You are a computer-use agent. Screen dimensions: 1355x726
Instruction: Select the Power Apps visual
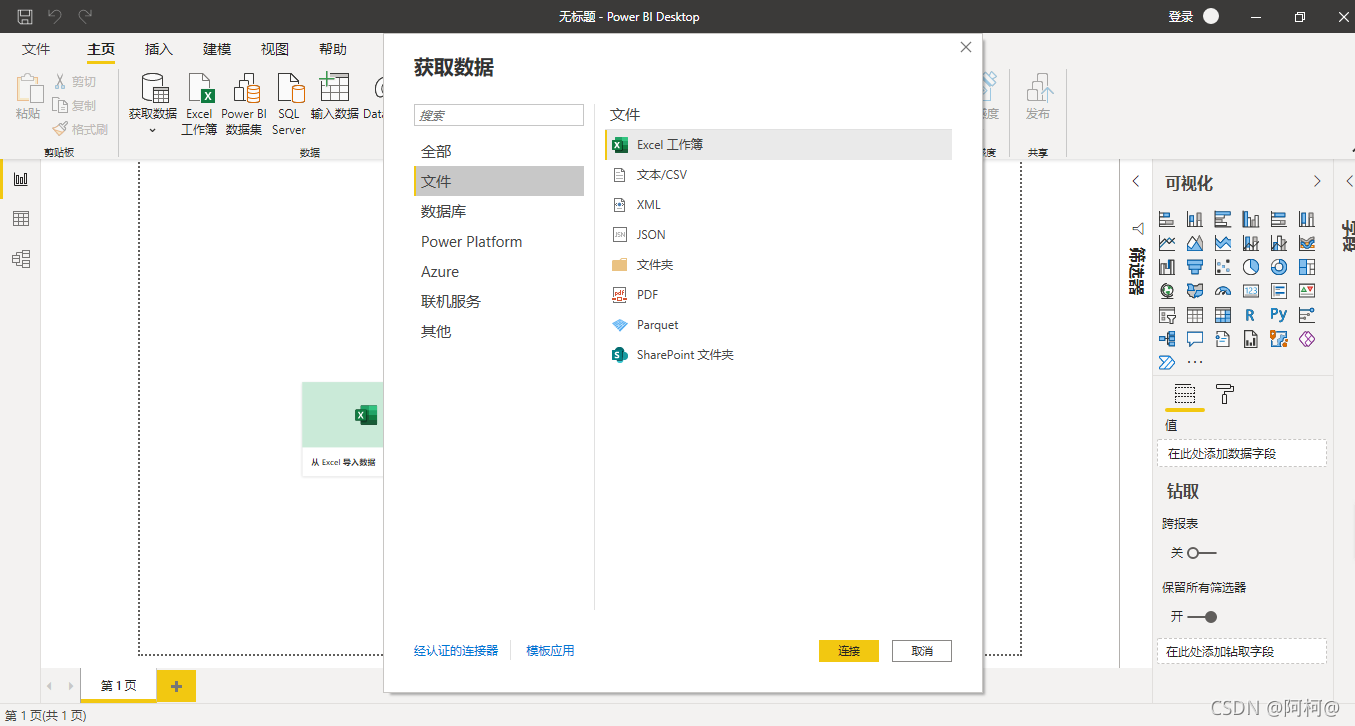tap(1307, 339)
